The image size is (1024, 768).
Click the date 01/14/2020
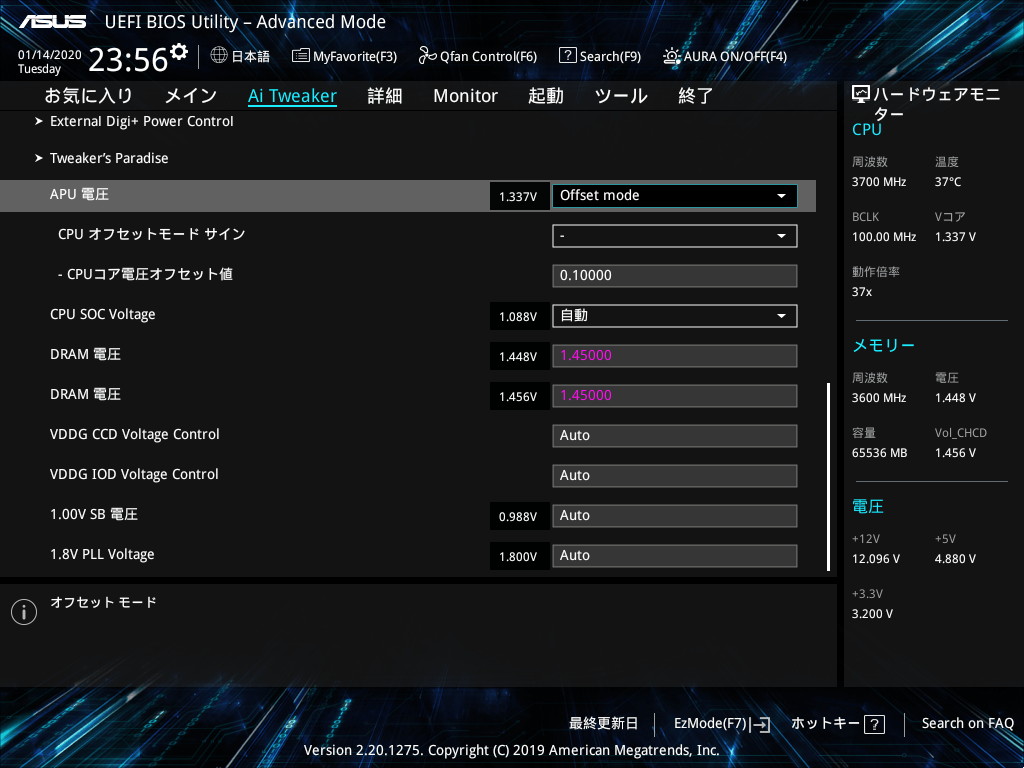pos(50,55)
